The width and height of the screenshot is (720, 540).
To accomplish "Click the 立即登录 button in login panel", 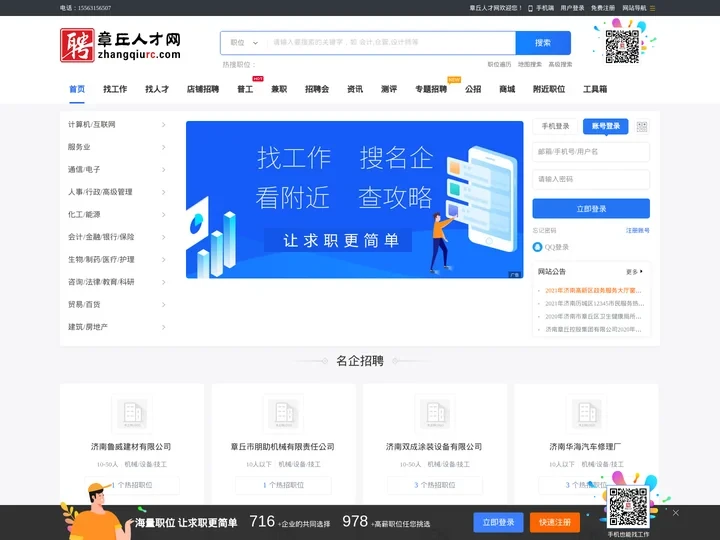I will click(591, 208).
